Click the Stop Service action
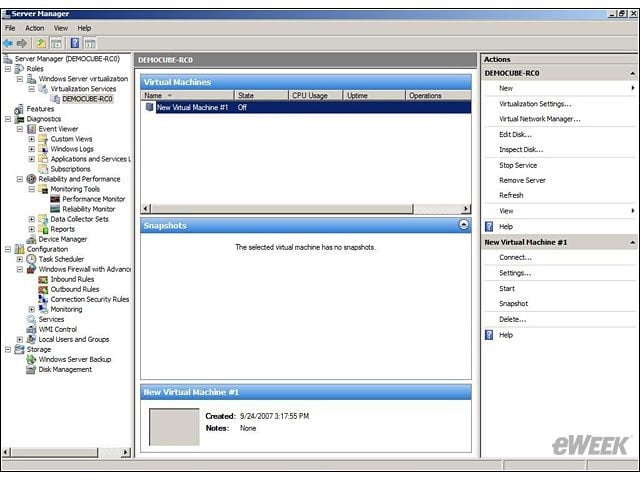 point(518,165)
